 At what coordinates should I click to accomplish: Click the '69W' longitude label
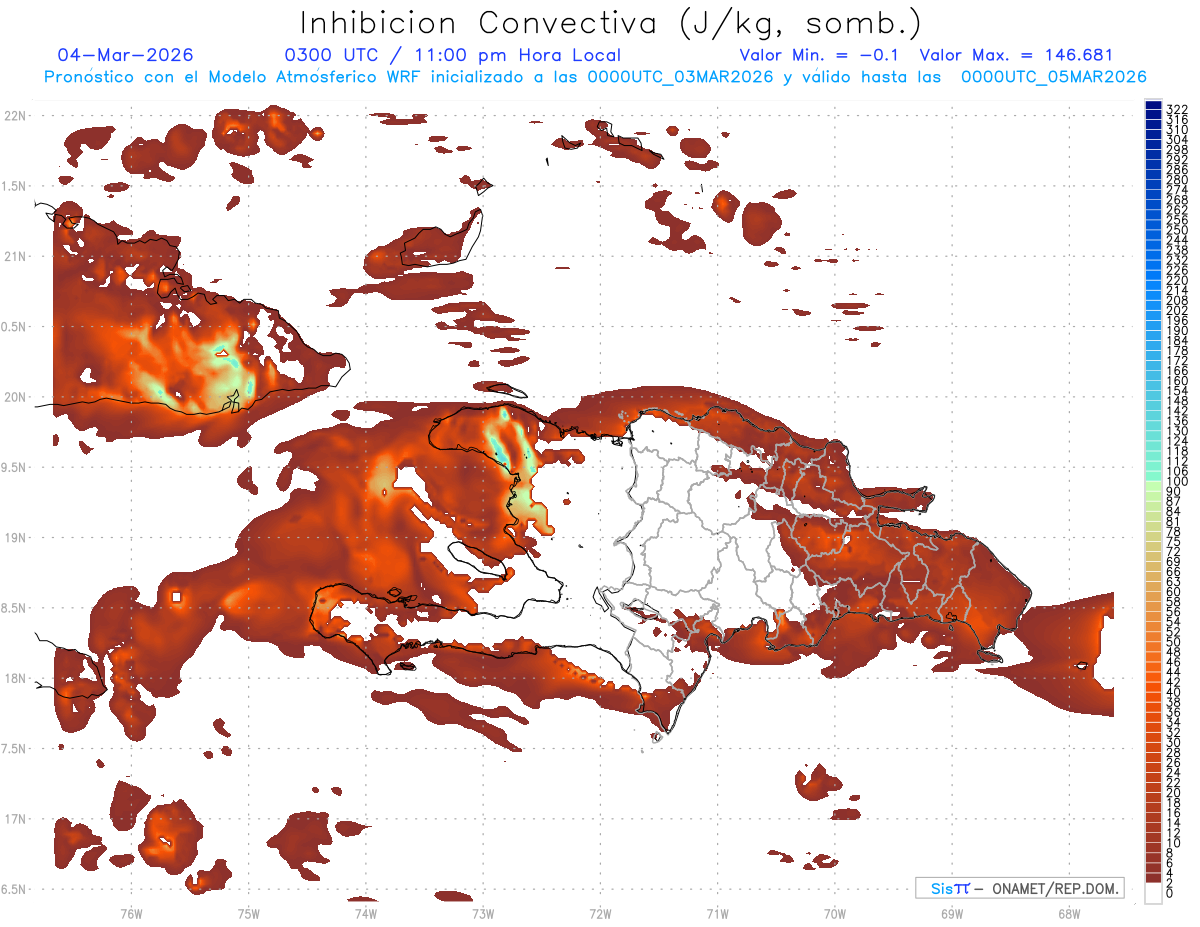pos(951,913)
